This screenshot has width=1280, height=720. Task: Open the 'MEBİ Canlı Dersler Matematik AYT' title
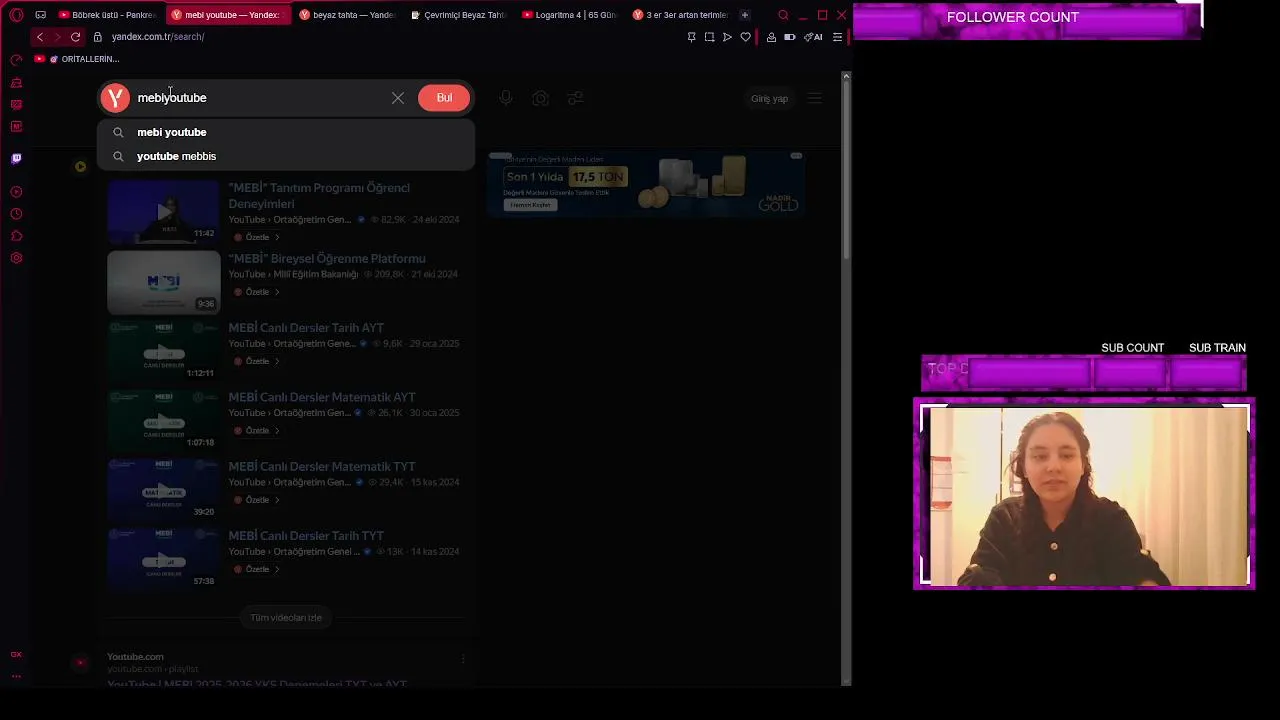point(322,397)
